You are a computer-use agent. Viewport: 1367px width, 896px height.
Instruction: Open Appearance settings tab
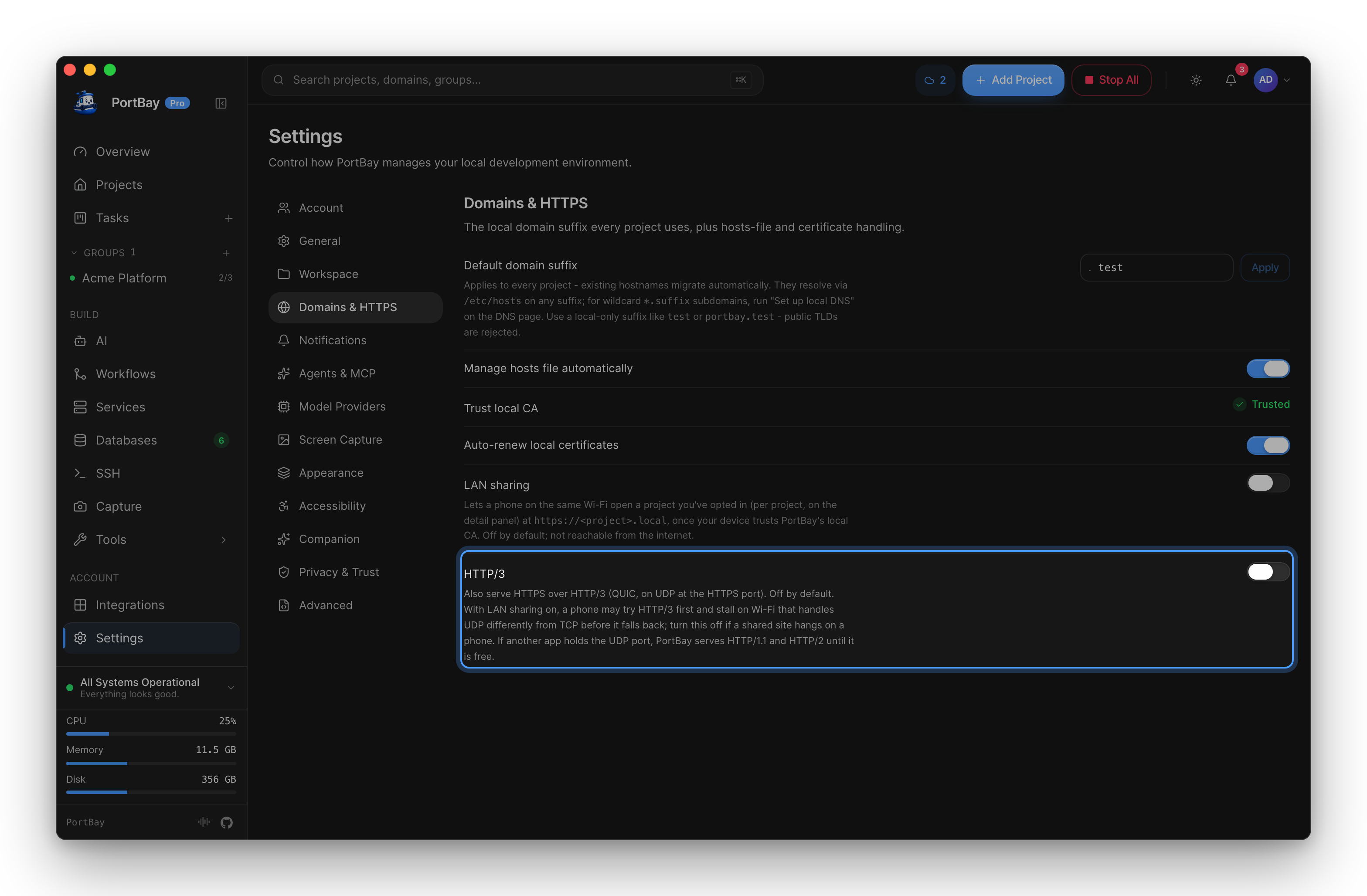point(356,473)
